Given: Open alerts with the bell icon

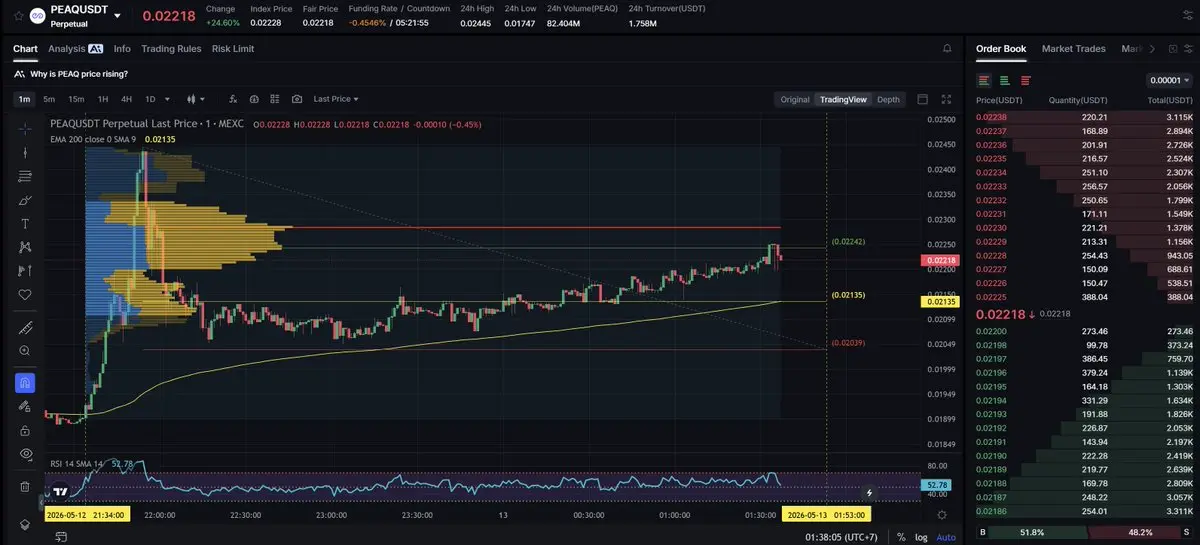Looking at the screenshot, I should 947,48.
